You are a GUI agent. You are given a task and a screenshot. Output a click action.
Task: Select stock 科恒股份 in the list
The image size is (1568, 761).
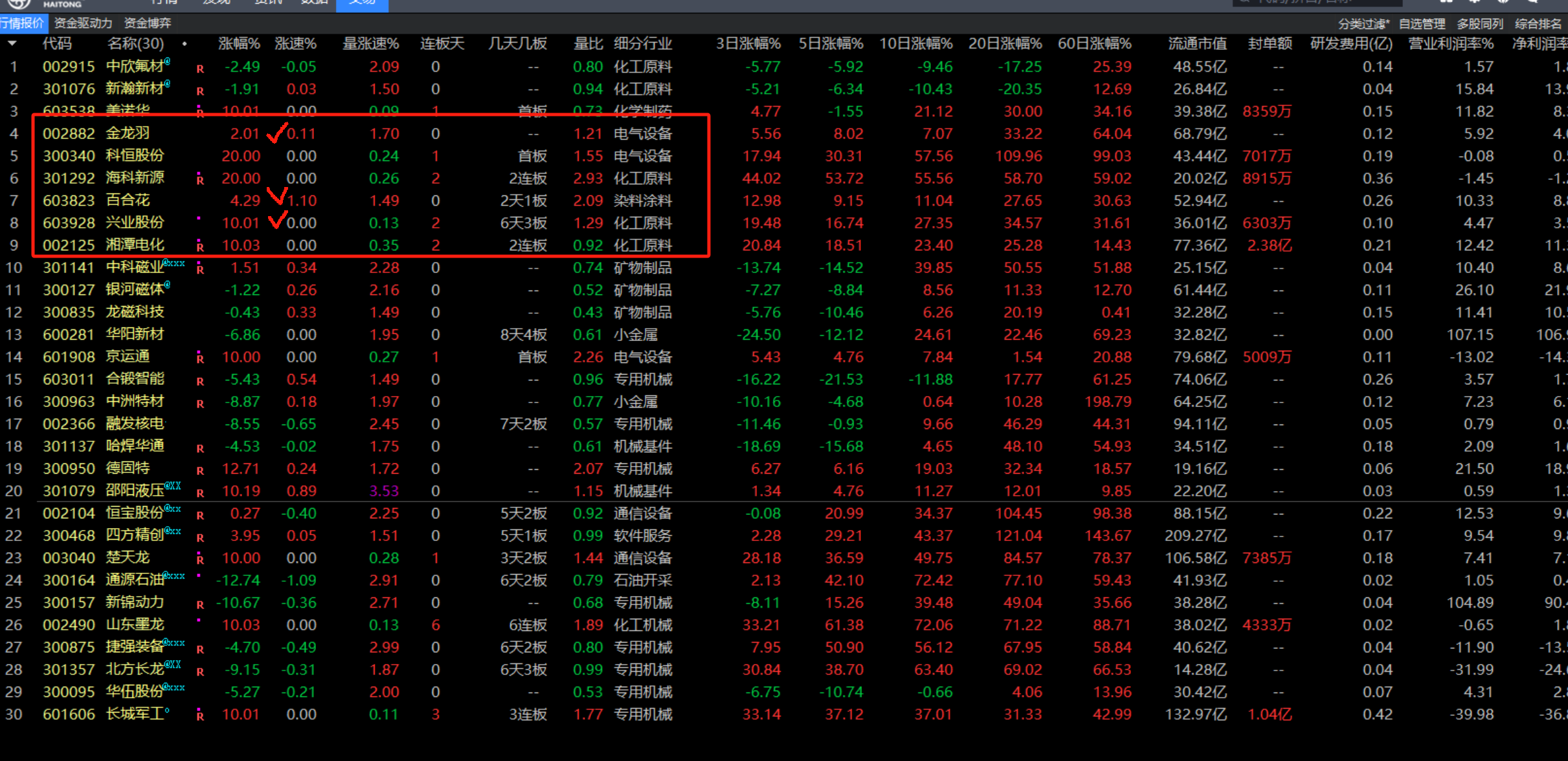(x=135, y=156)
